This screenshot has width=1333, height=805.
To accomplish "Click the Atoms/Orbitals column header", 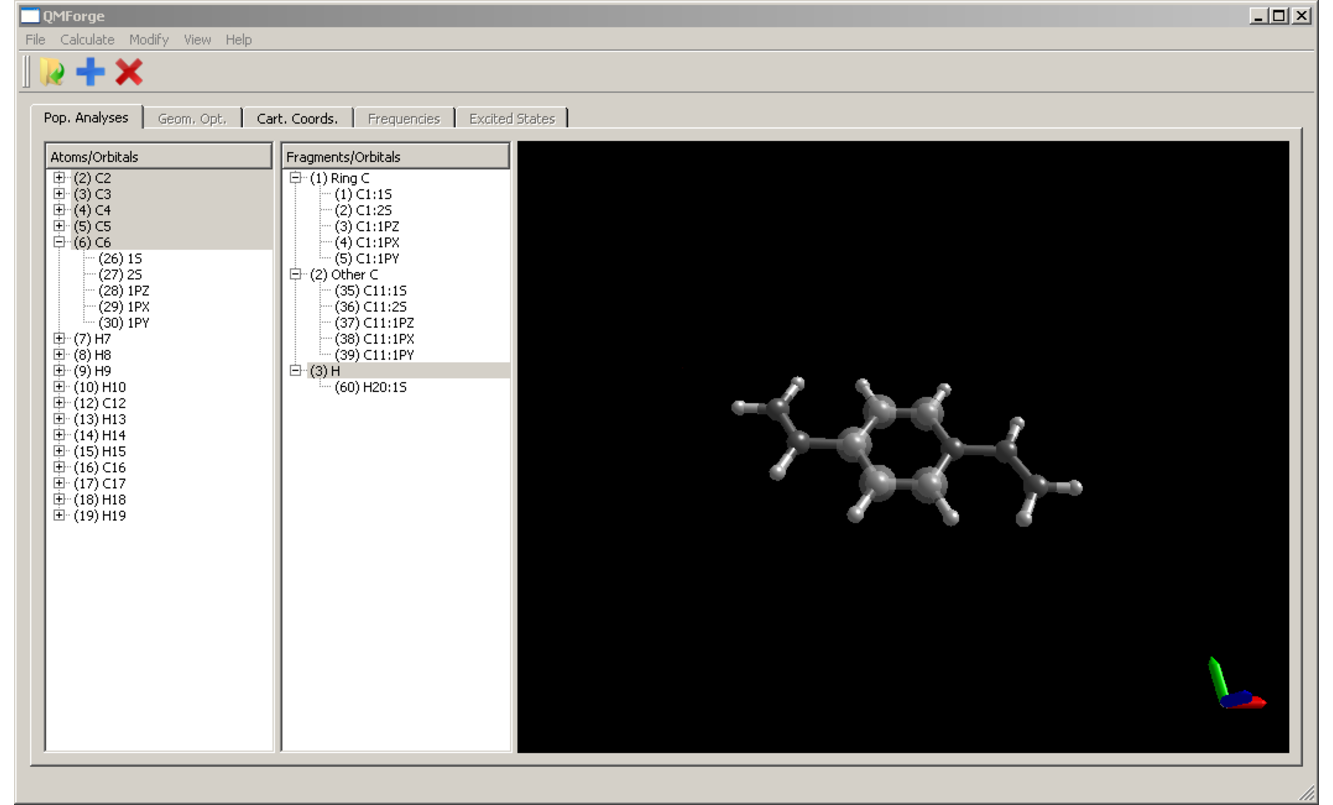I will [x=158, y=157].
